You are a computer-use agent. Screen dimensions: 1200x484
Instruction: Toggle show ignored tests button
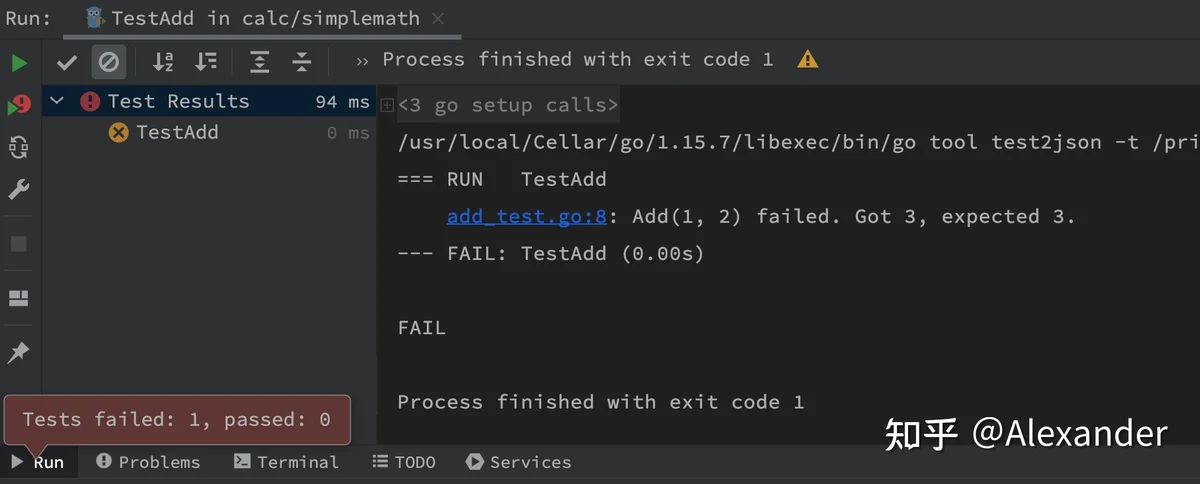[109, 63]
